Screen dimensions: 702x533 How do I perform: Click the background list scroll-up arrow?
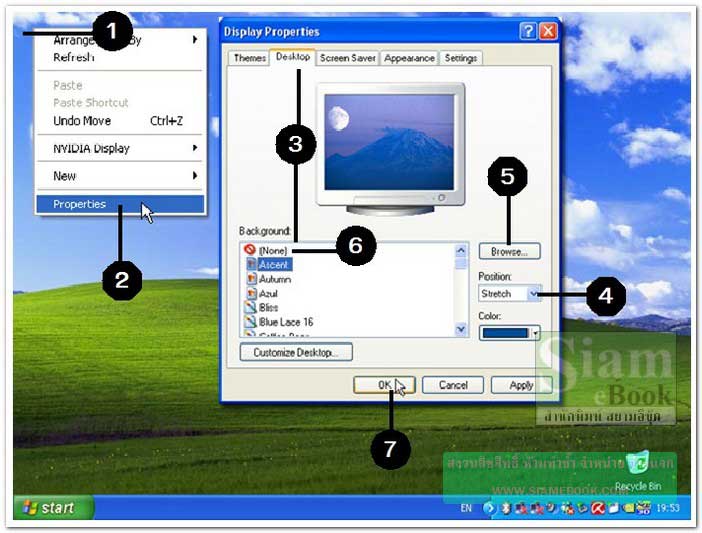coord(461,251)
